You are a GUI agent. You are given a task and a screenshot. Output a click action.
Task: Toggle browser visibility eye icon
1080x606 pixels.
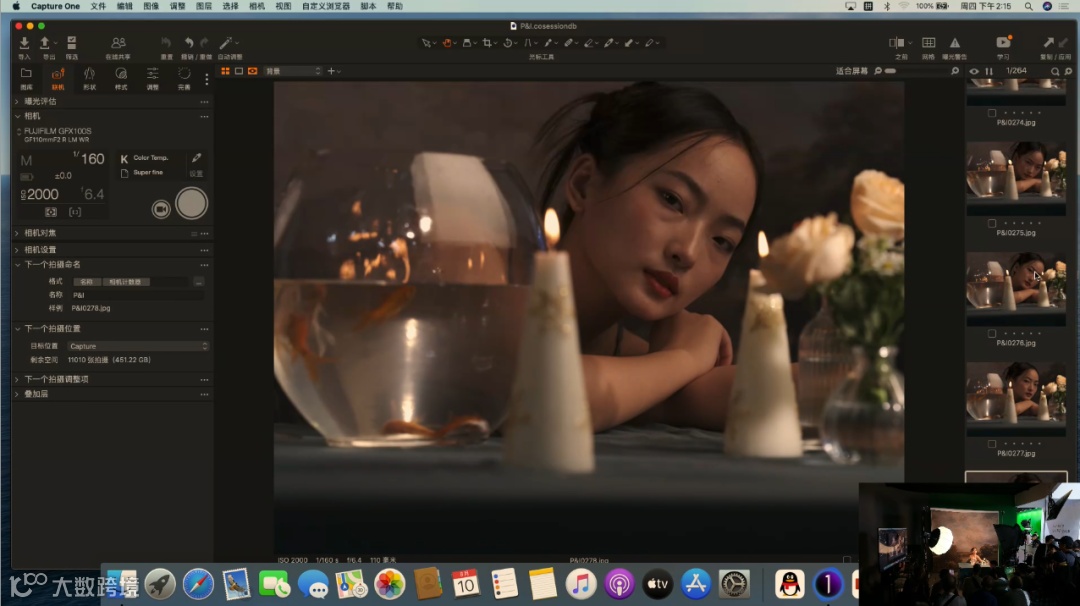974,71
